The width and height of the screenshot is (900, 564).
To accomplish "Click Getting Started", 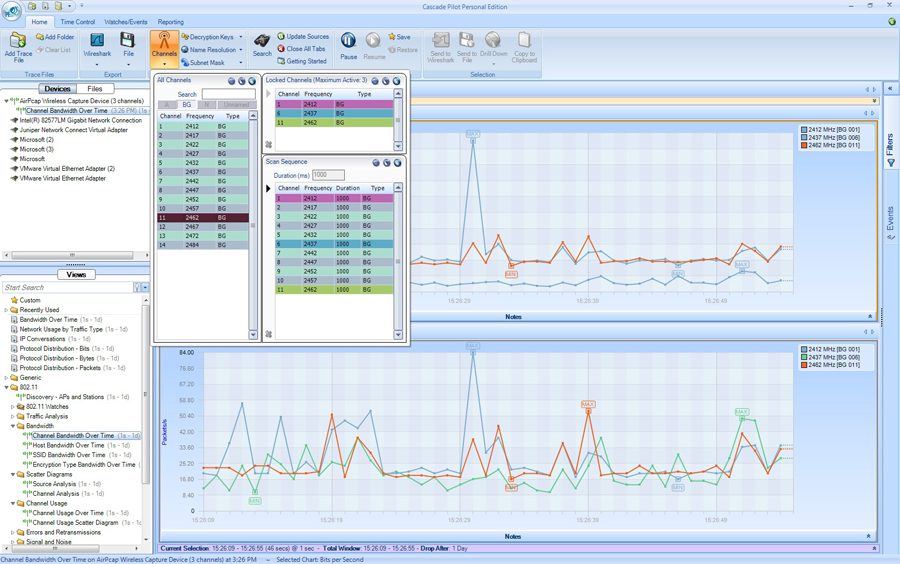I will [302, 61].
